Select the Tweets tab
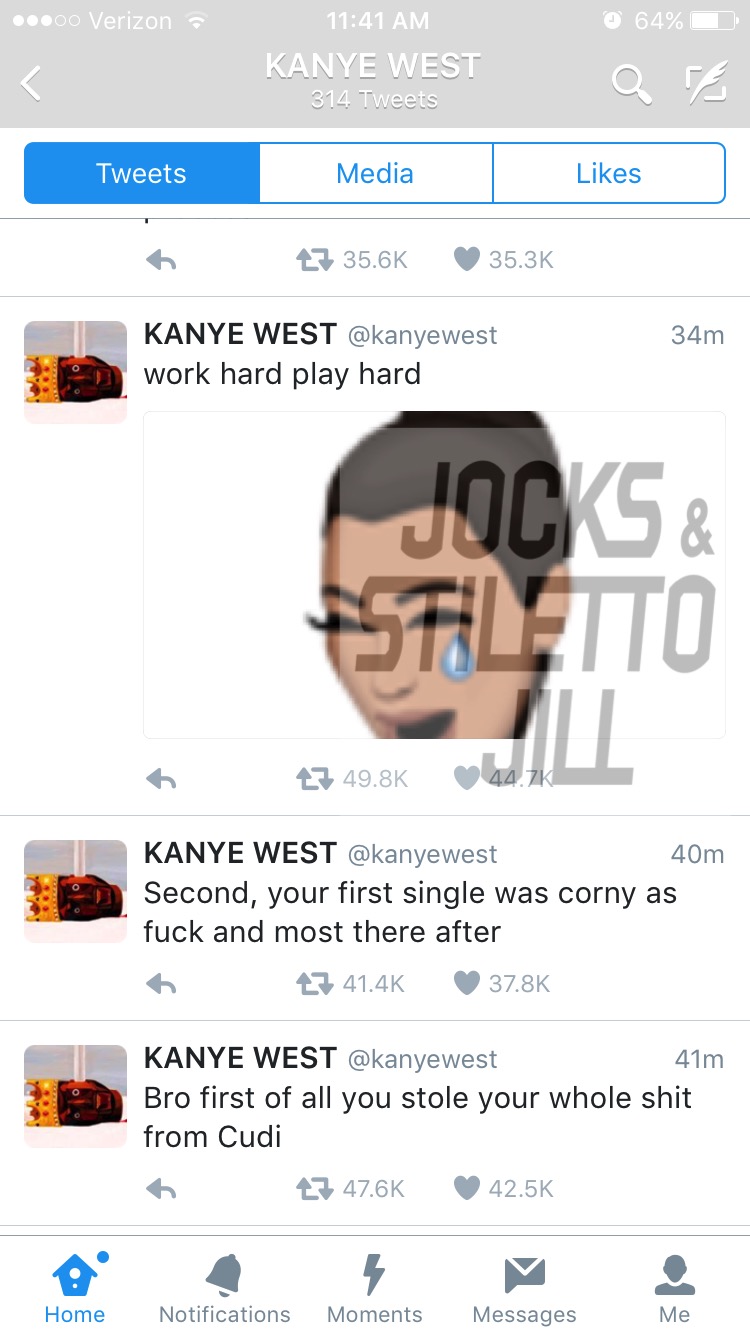This screenshot has width=750, height=1334. (x=142, y=173)
